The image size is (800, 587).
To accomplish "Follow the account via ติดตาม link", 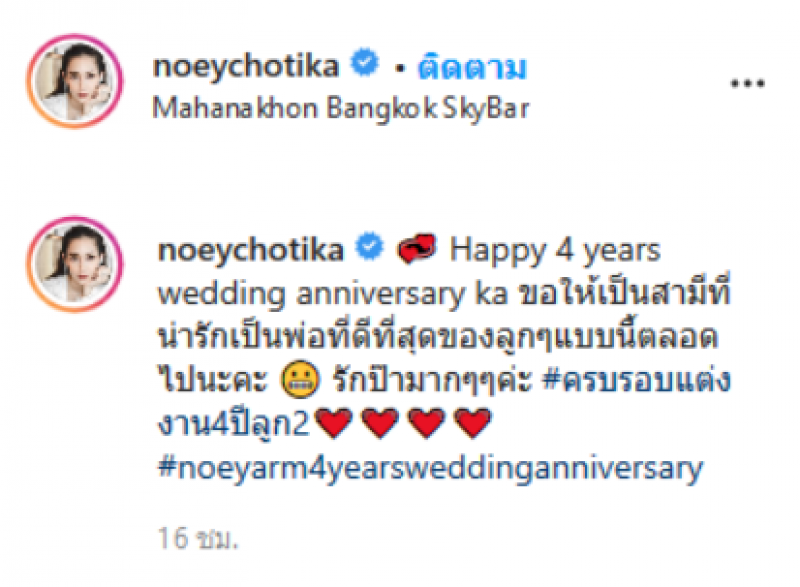I will click(x=471, y=67).
